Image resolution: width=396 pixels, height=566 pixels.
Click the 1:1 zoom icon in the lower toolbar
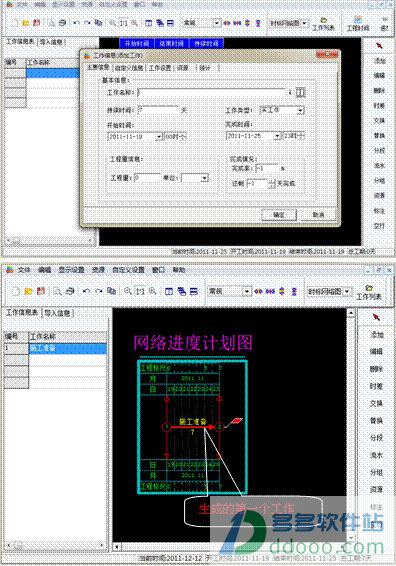pyautogui.click(x=140, y=291)
